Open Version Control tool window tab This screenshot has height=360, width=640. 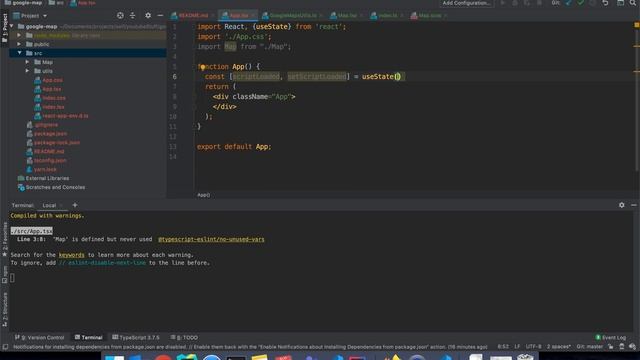pyautogui.click(x=40, y=338)
